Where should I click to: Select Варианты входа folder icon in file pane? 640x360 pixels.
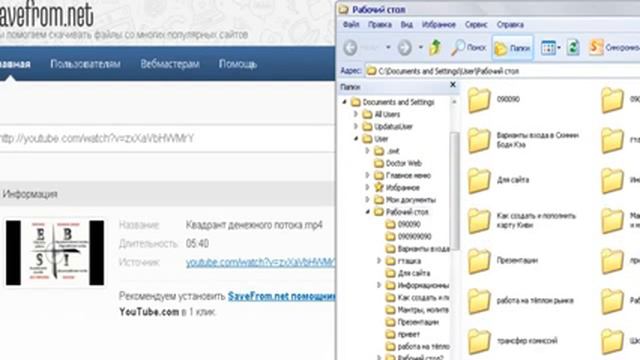[479, 140]
